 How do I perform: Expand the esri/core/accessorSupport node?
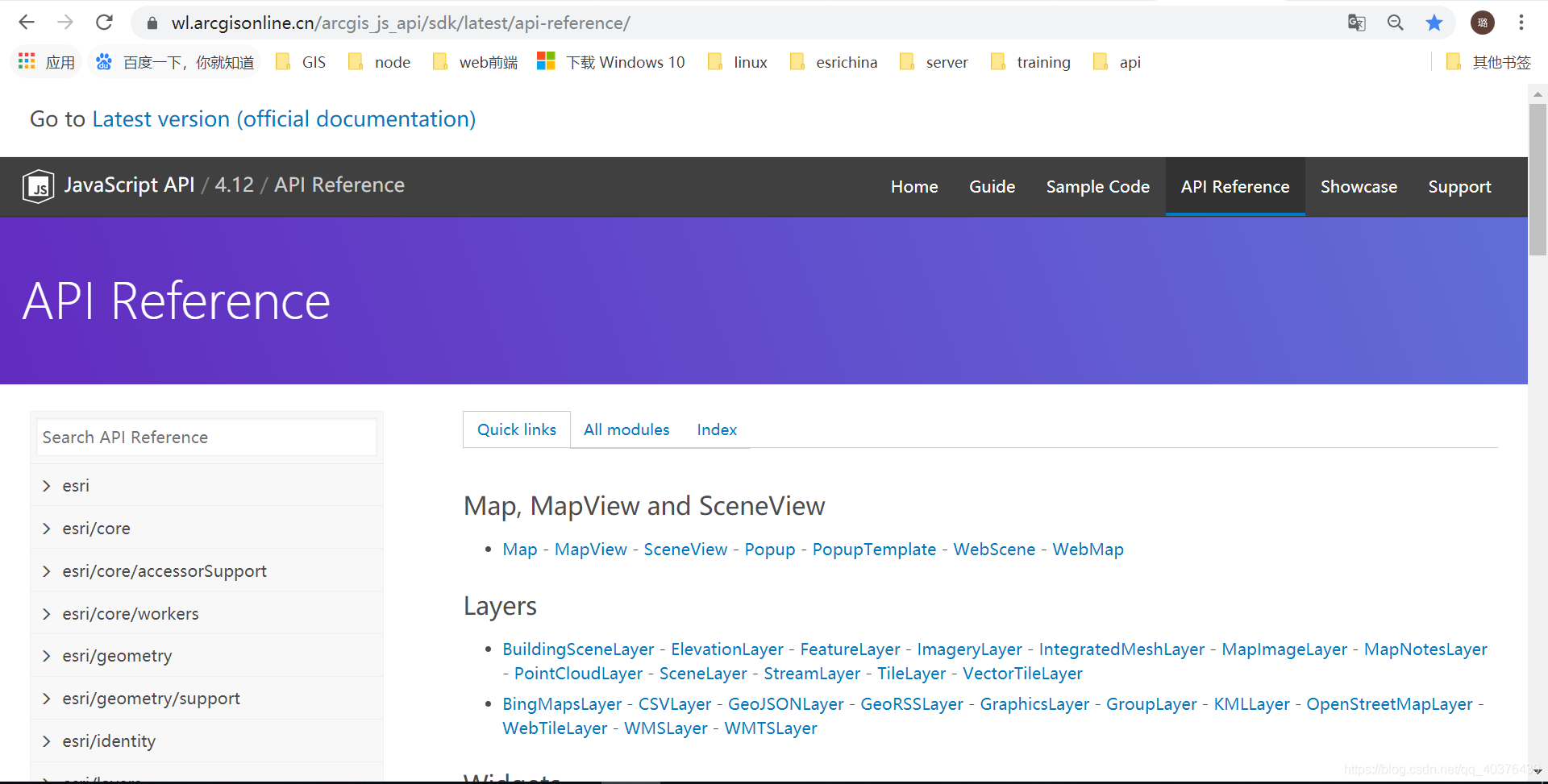point(46,571)
